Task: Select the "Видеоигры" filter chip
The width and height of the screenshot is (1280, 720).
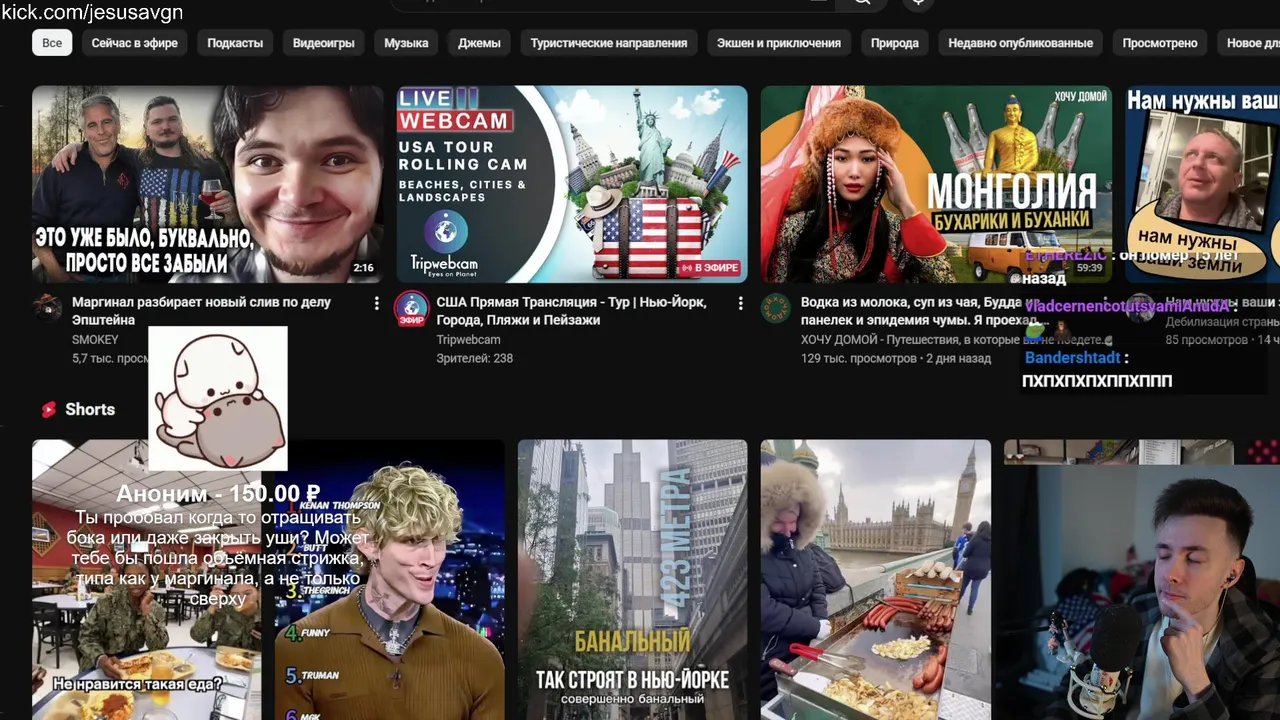Action: [x=323, y=43]
